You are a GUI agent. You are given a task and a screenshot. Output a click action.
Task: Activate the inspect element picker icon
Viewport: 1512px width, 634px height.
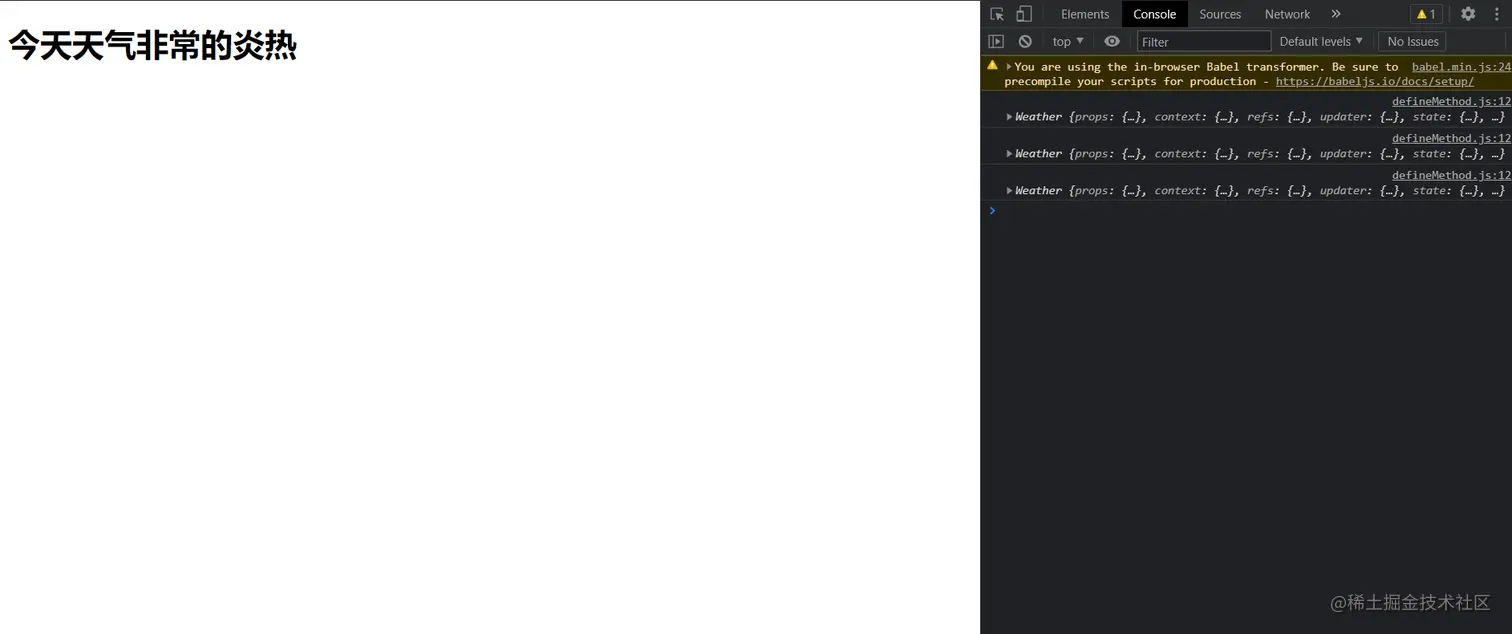point(997,14)
